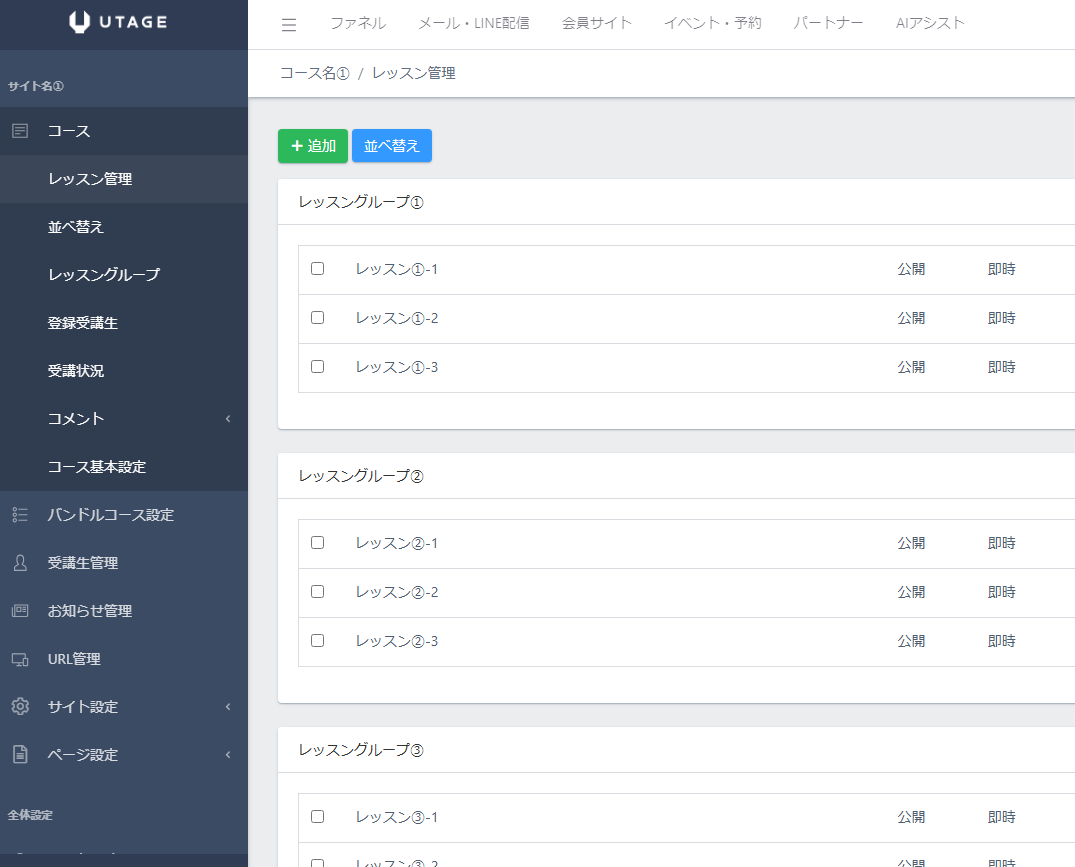Click the URL管理 monitor icon
The image size is (1075, 867).
click(20, 659)
